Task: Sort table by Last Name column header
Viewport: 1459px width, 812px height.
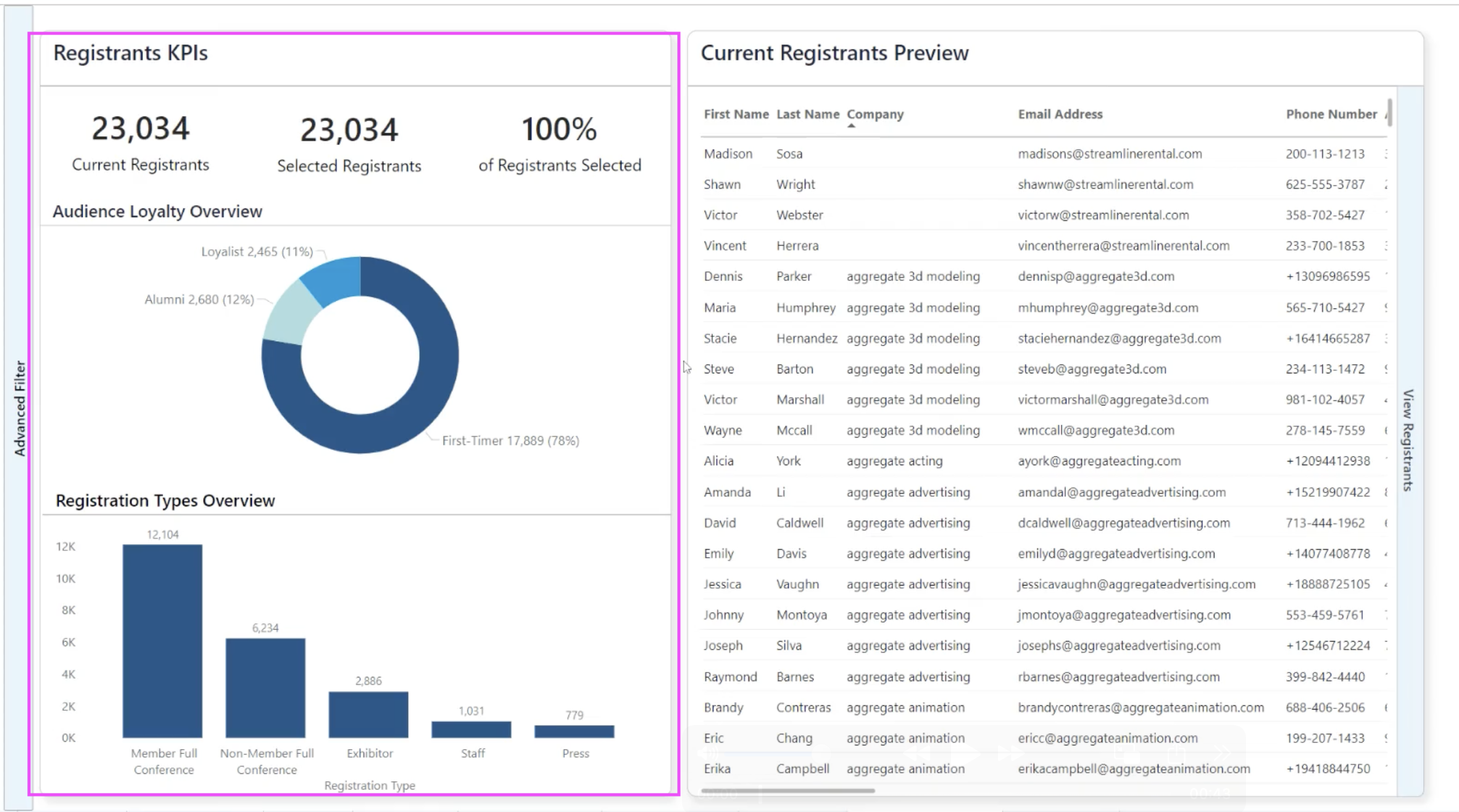Action: [807, 114]
